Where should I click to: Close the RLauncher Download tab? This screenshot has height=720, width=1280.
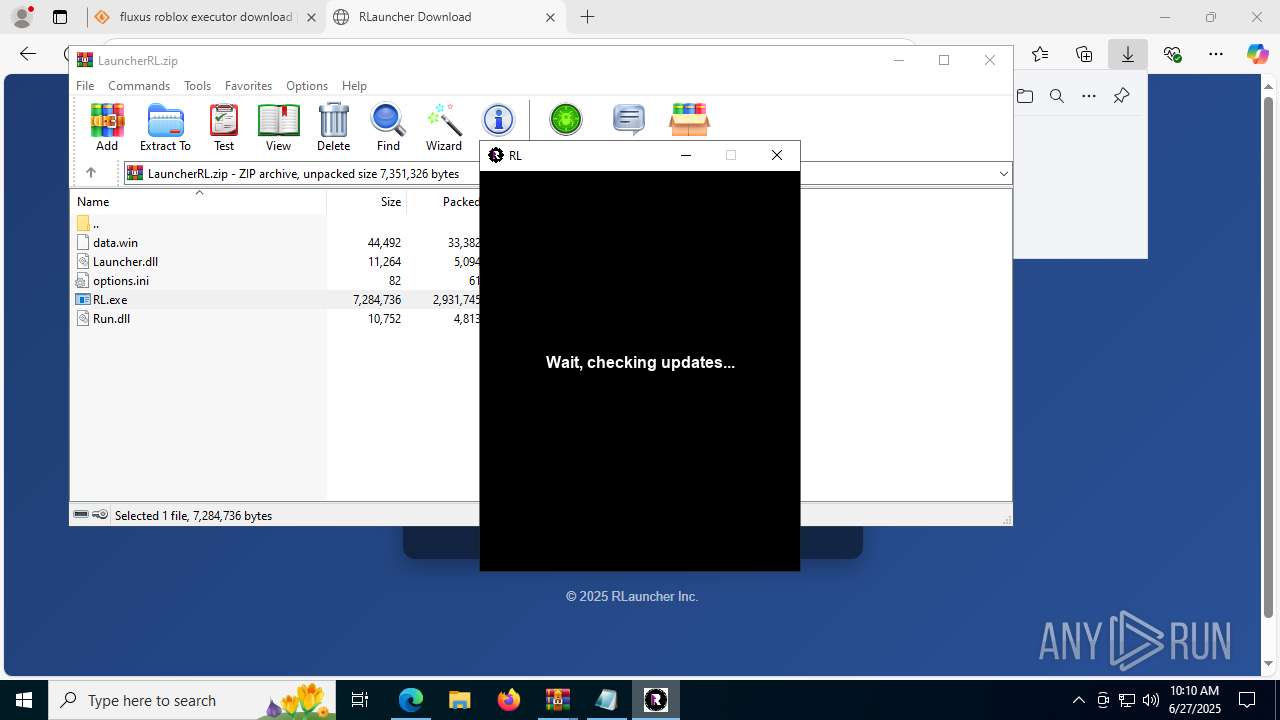point(550,17)
